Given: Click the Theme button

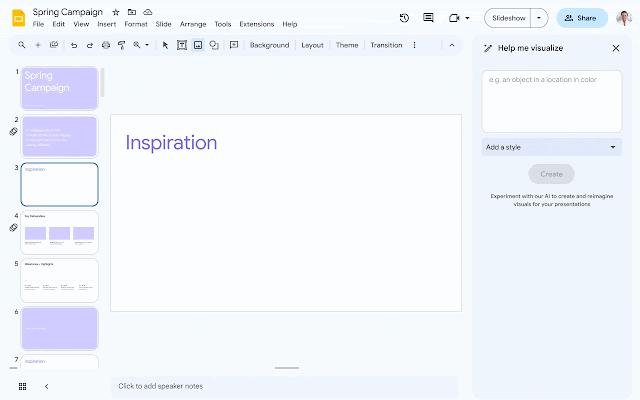Looking at the screenshot, I should (x=347, y=45).
